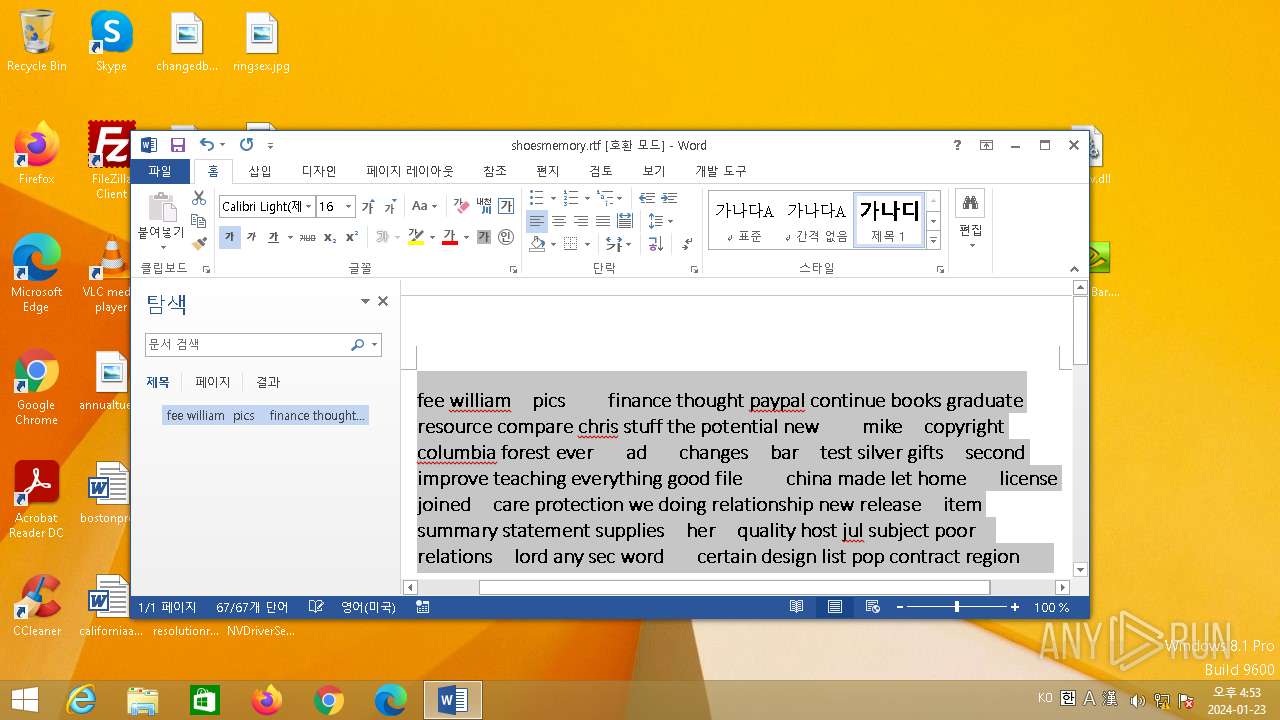Expand bullet list style dropdown
Screen dimensions: 1280x720
pyautogui.click(x=554, y=198)
